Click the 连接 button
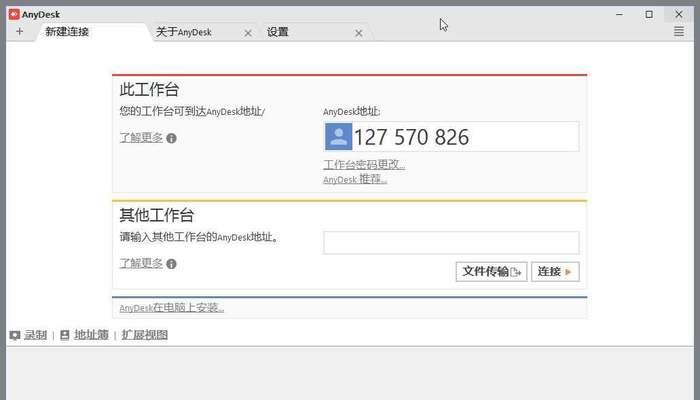This screenshot has width=700, height=400. (x=555, y=271)
